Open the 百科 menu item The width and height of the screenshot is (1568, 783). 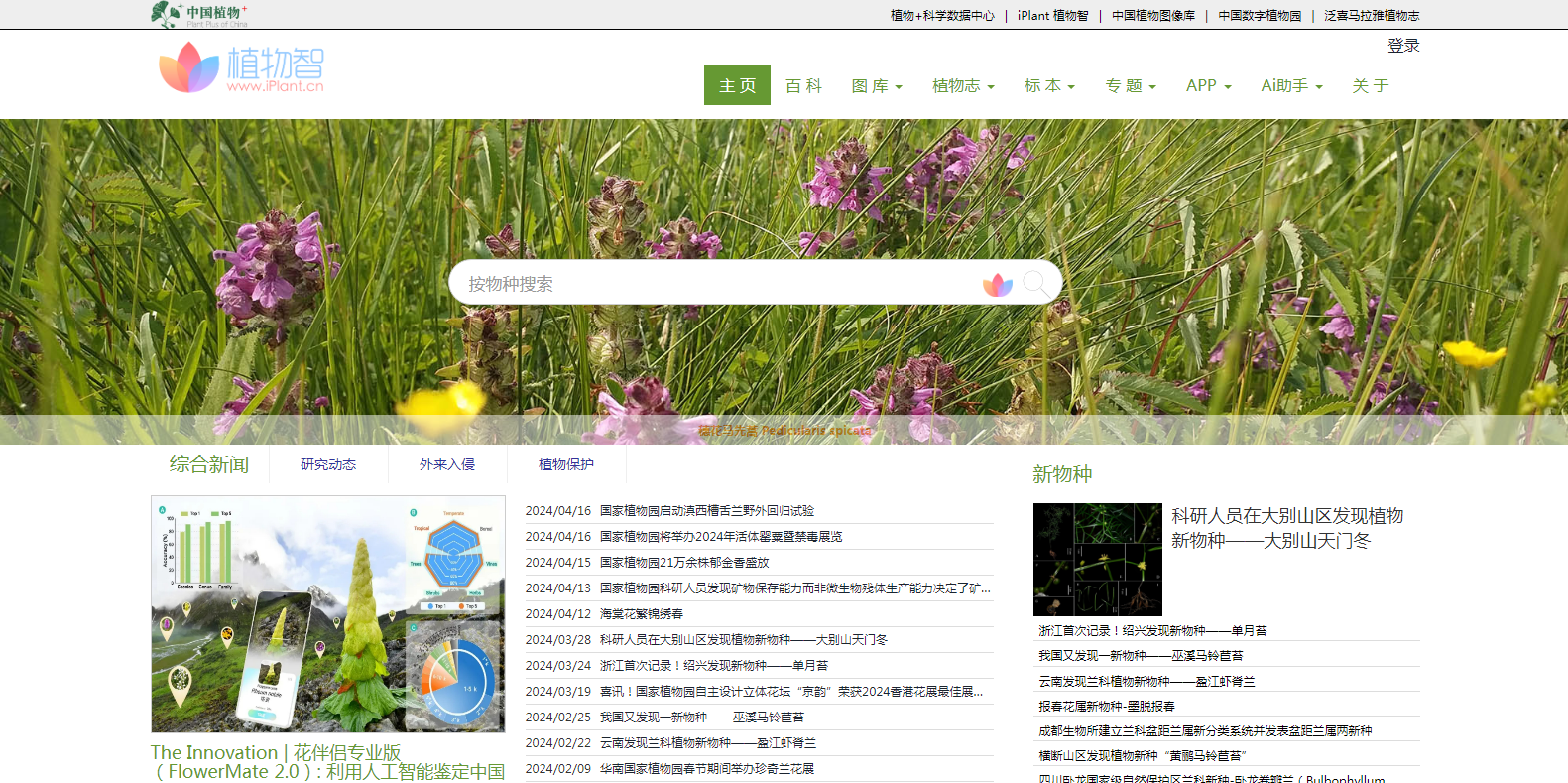(x=803, y=86)
